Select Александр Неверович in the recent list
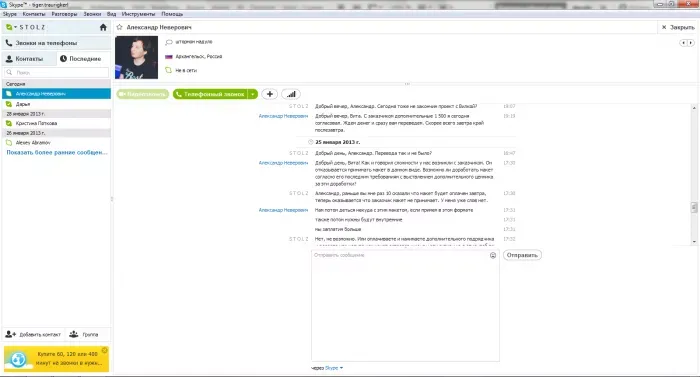This screenshot has width=700, height=377. click(56, 94)
